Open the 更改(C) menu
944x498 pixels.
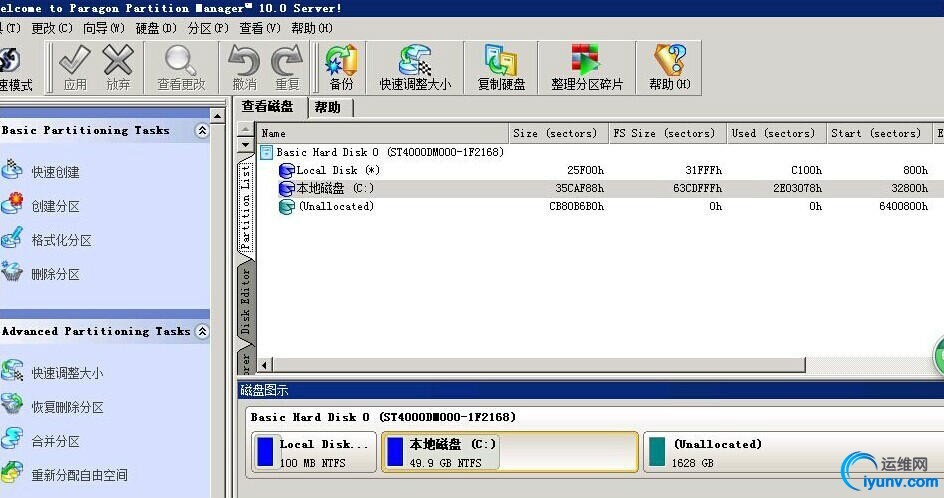click(x=52, y=28)
